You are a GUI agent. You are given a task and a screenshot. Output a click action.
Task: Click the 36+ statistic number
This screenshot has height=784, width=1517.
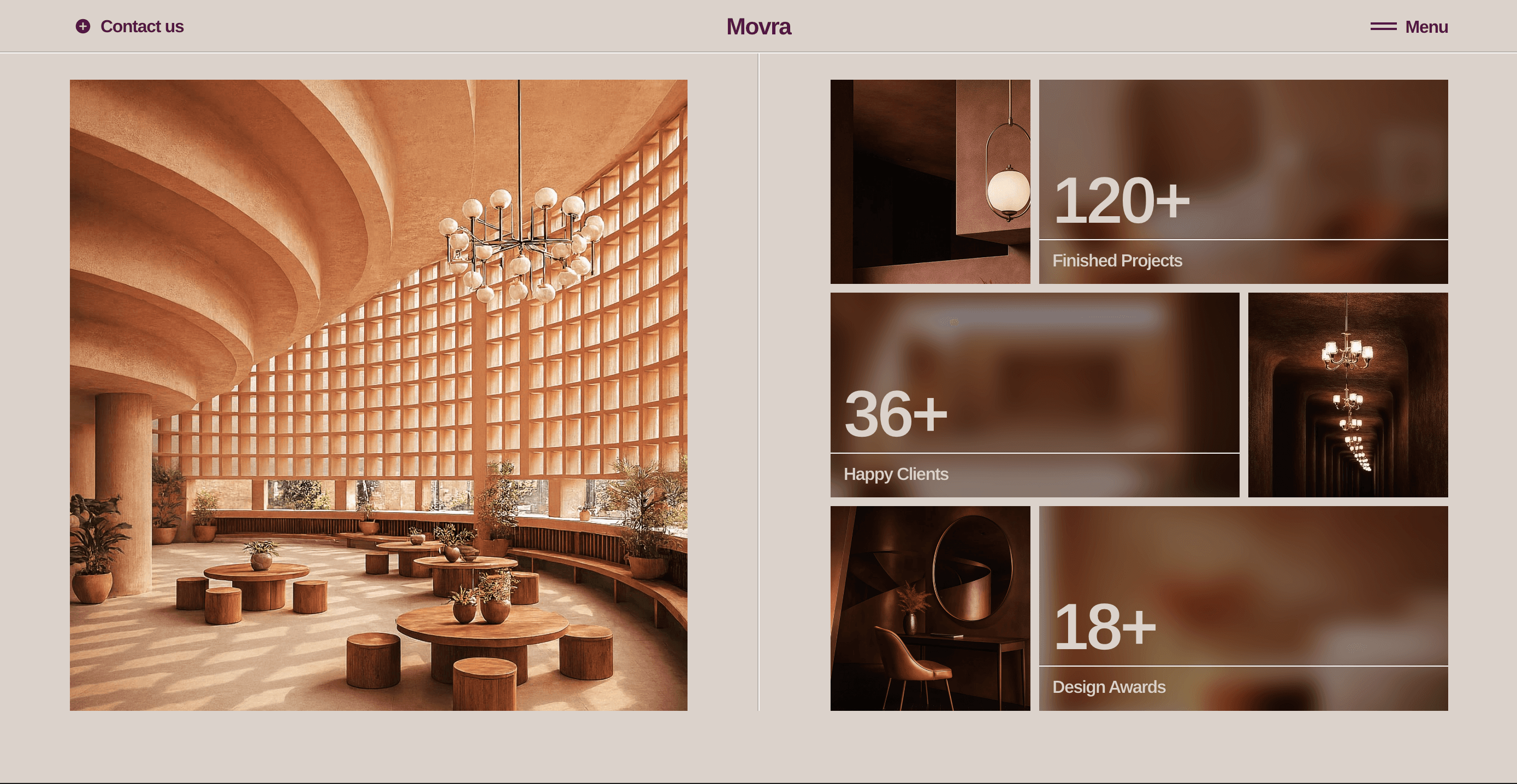(895, 414)
